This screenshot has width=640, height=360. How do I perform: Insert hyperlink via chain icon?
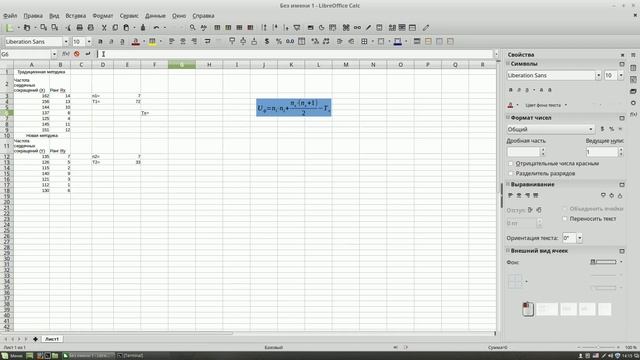click(x=357, y=28)
